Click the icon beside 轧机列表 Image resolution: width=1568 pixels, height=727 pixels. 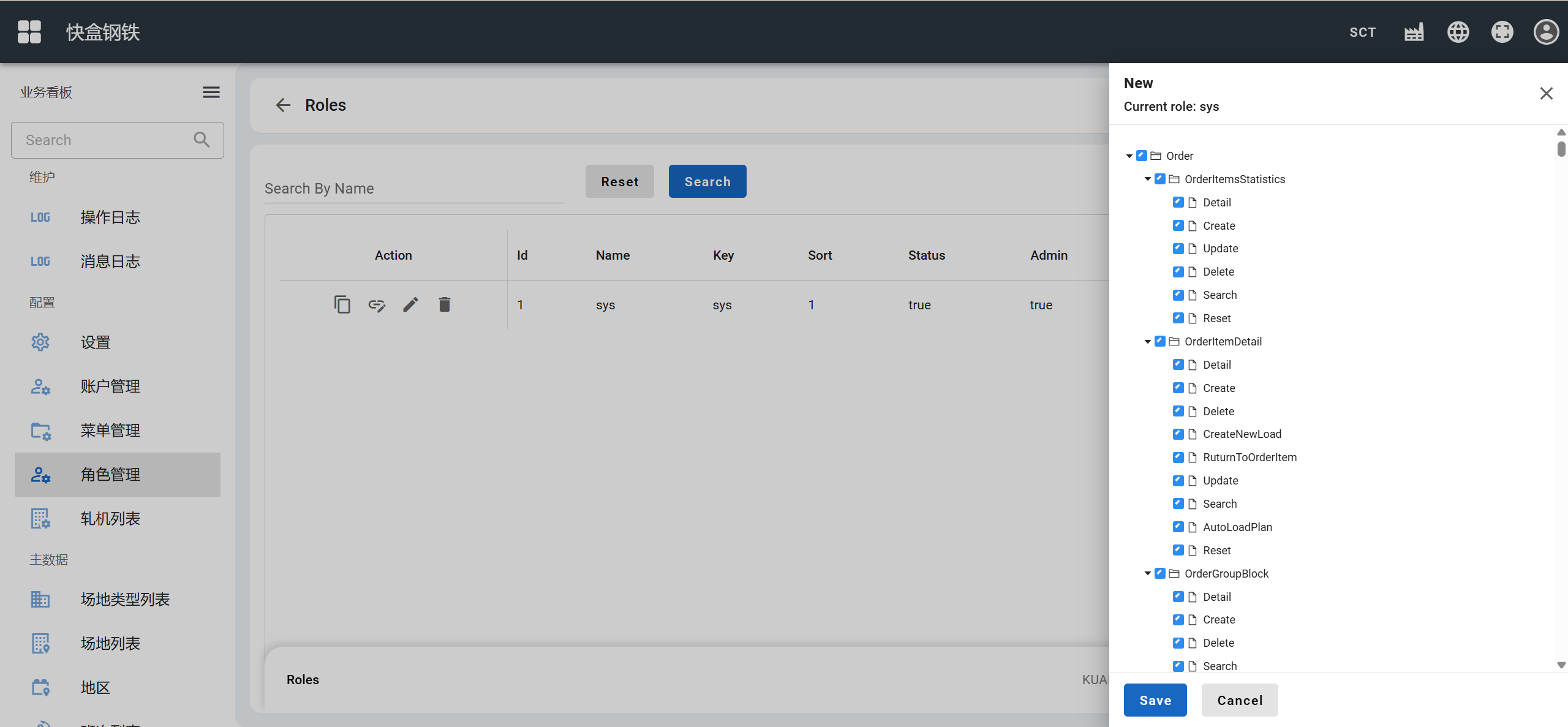pyautogui.click(x=40, y=519)
